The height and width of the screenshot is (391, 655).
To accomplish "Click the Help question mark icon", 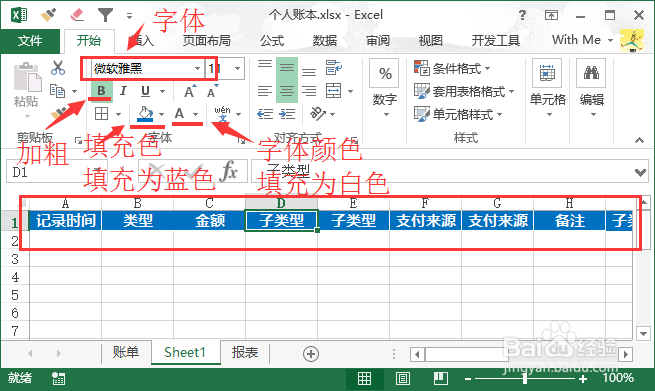I will pyautogui.click(x=522, y=15).
